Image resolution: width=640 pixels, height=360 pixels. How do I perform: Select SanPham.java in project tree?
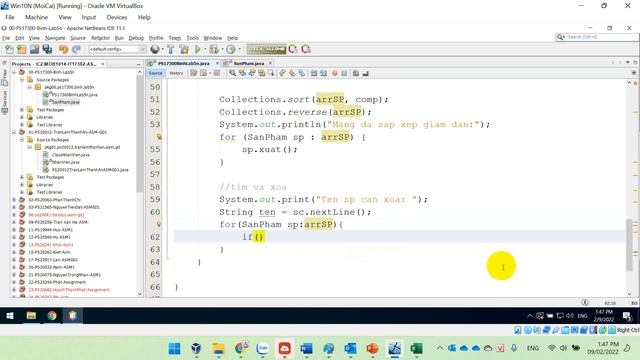click(66, 102)
